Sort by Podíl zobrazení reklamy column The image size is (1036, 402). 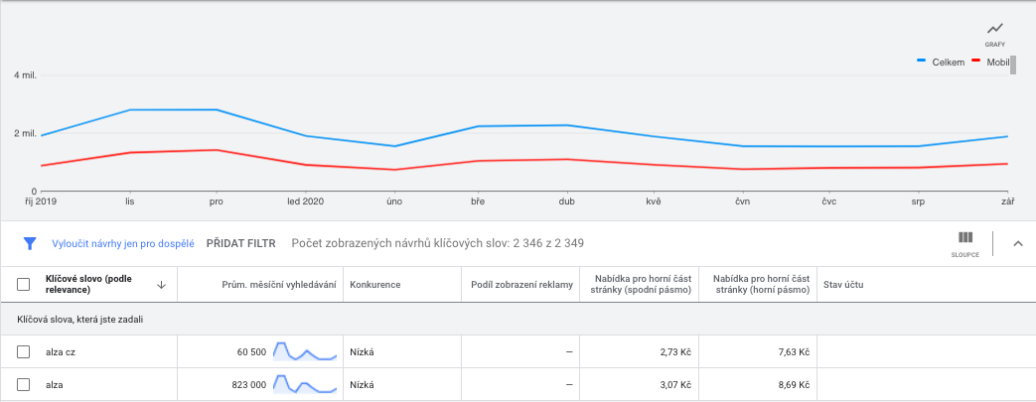click(x=521, y=285)
